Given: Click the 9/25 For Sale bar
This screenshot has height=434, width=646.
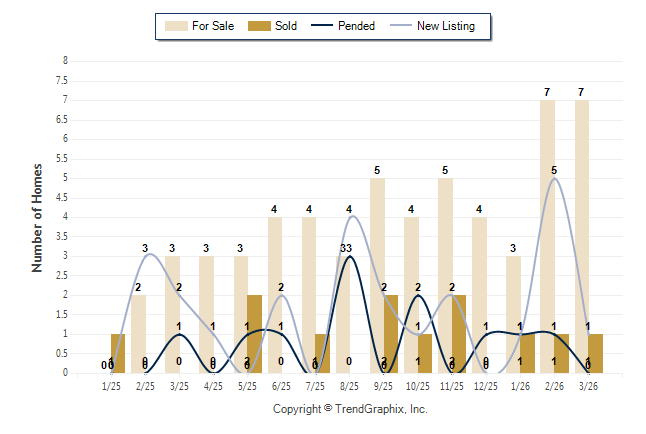Looking at the screenshot, I should [377, 275].
